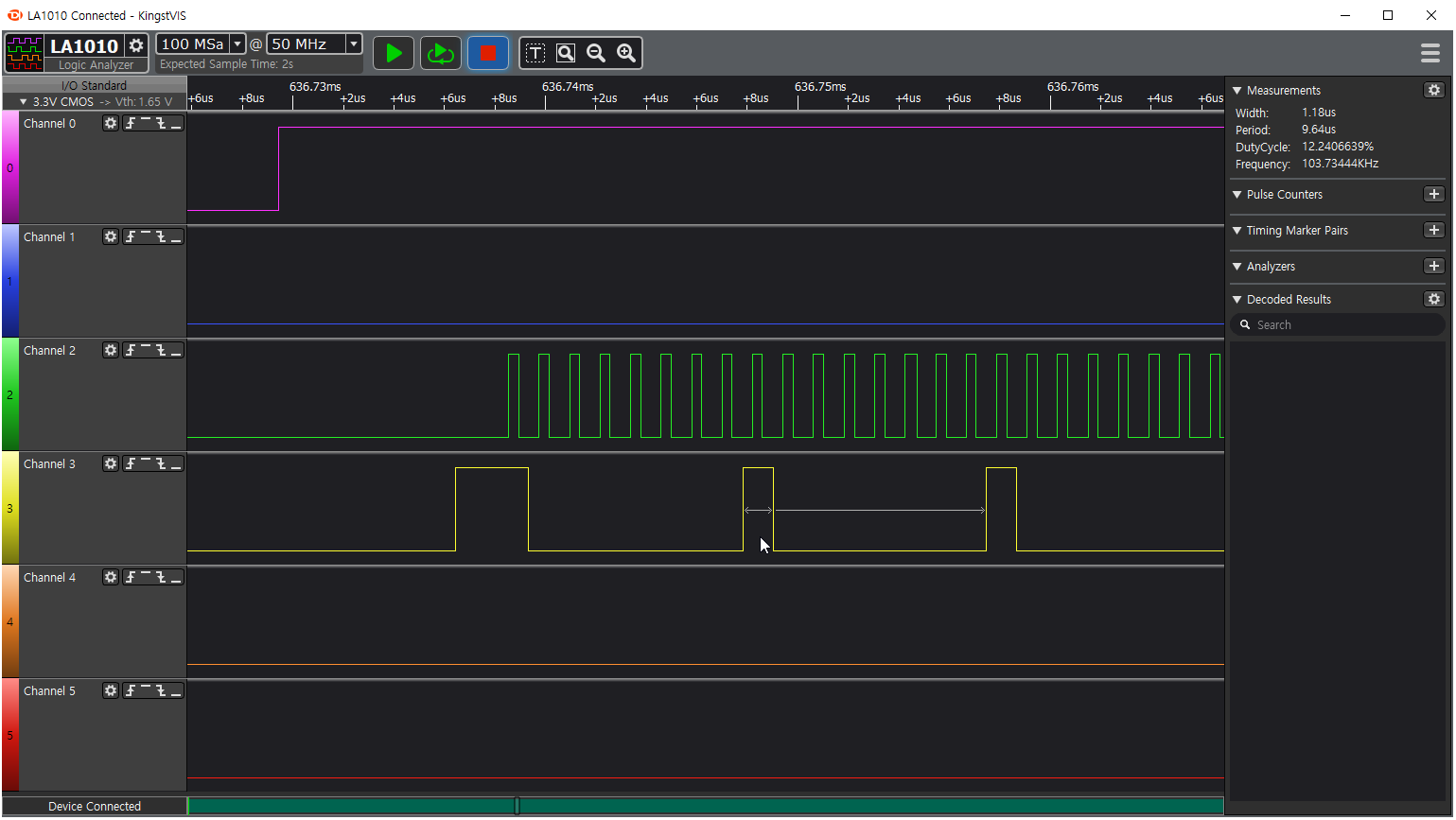Add a new analyzer with plus button
1456x820 pixels.
pos(1434,266)
